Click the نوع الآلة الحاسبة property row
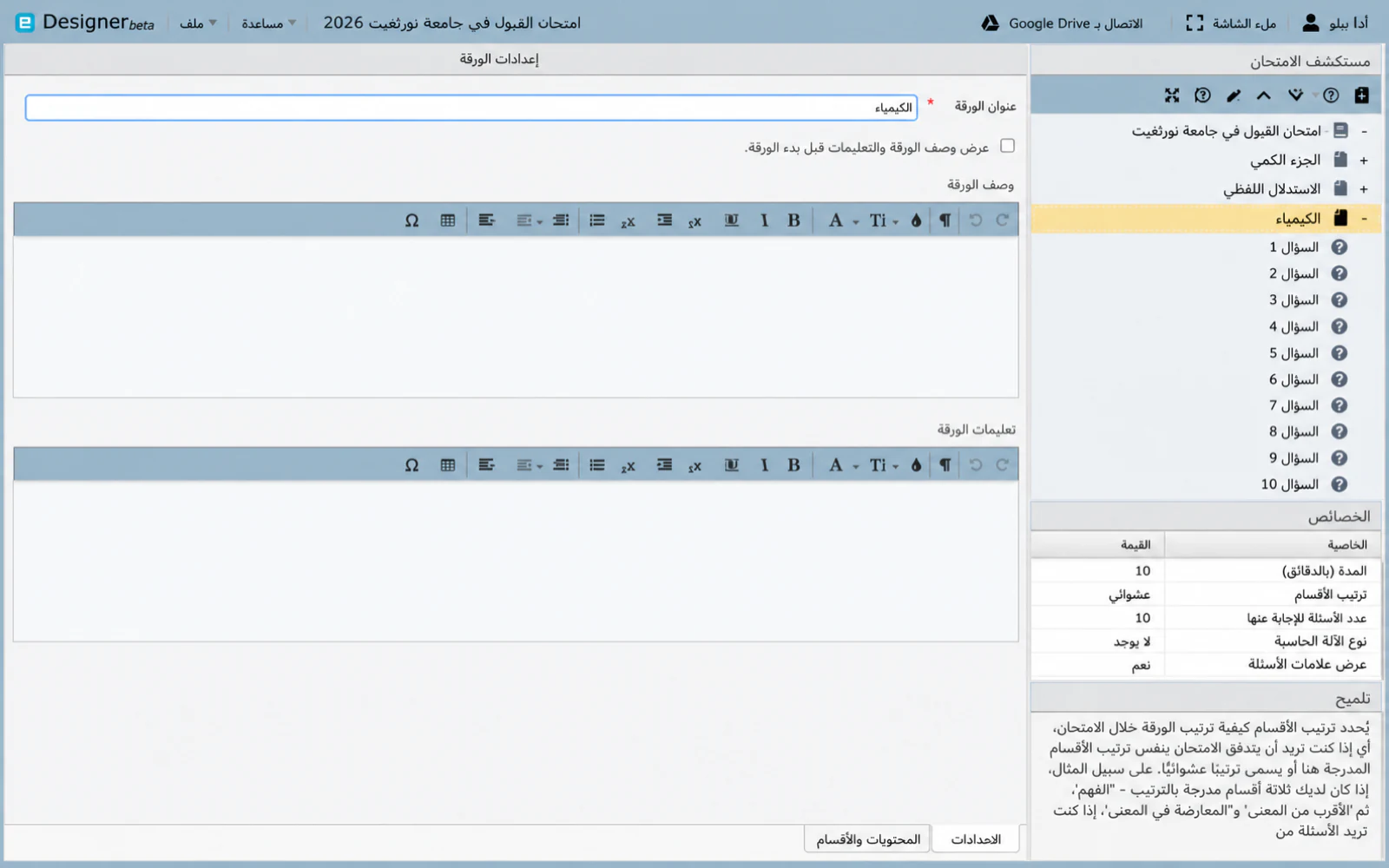Image resolution: width=1389 pixels, height=868 pixels. [1205, 641]
